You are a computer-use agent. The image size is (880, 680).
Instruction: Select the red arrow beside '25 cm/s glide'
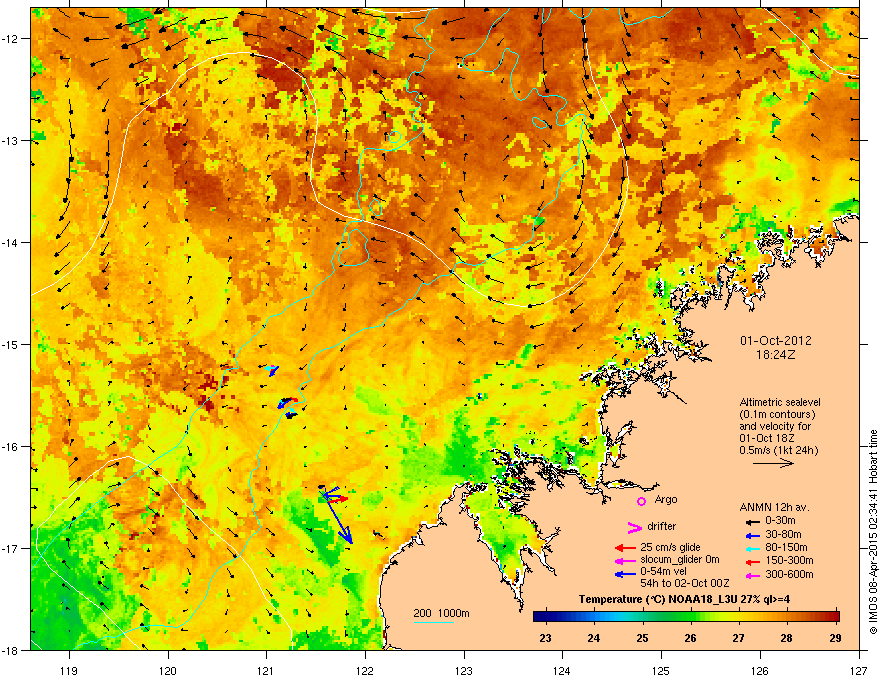point(625,548)
